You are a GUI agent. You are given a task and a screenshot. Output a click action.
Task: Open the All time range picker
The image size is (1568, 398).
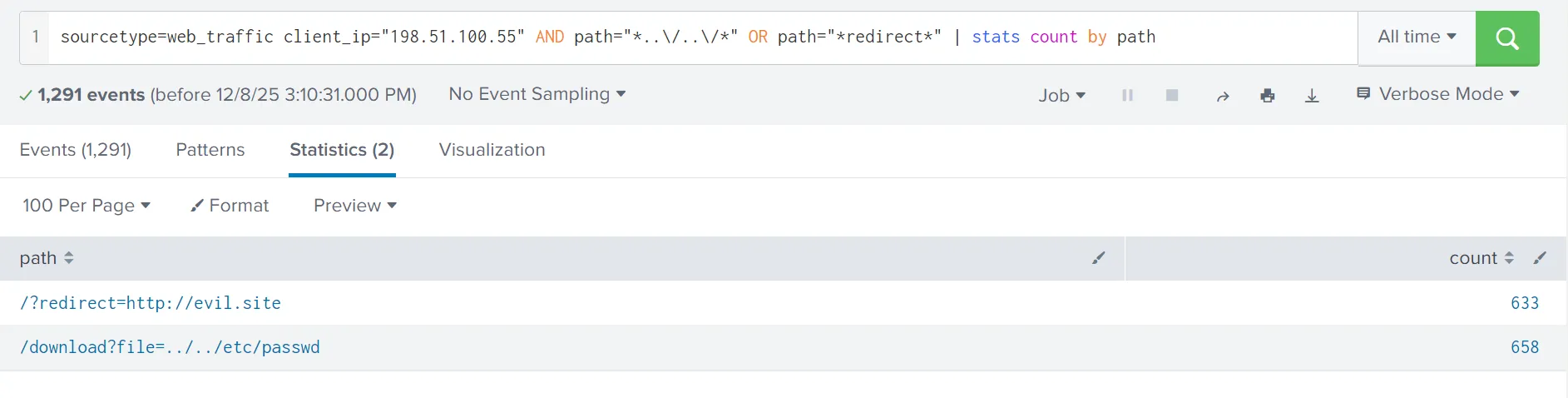point(1417,37)
